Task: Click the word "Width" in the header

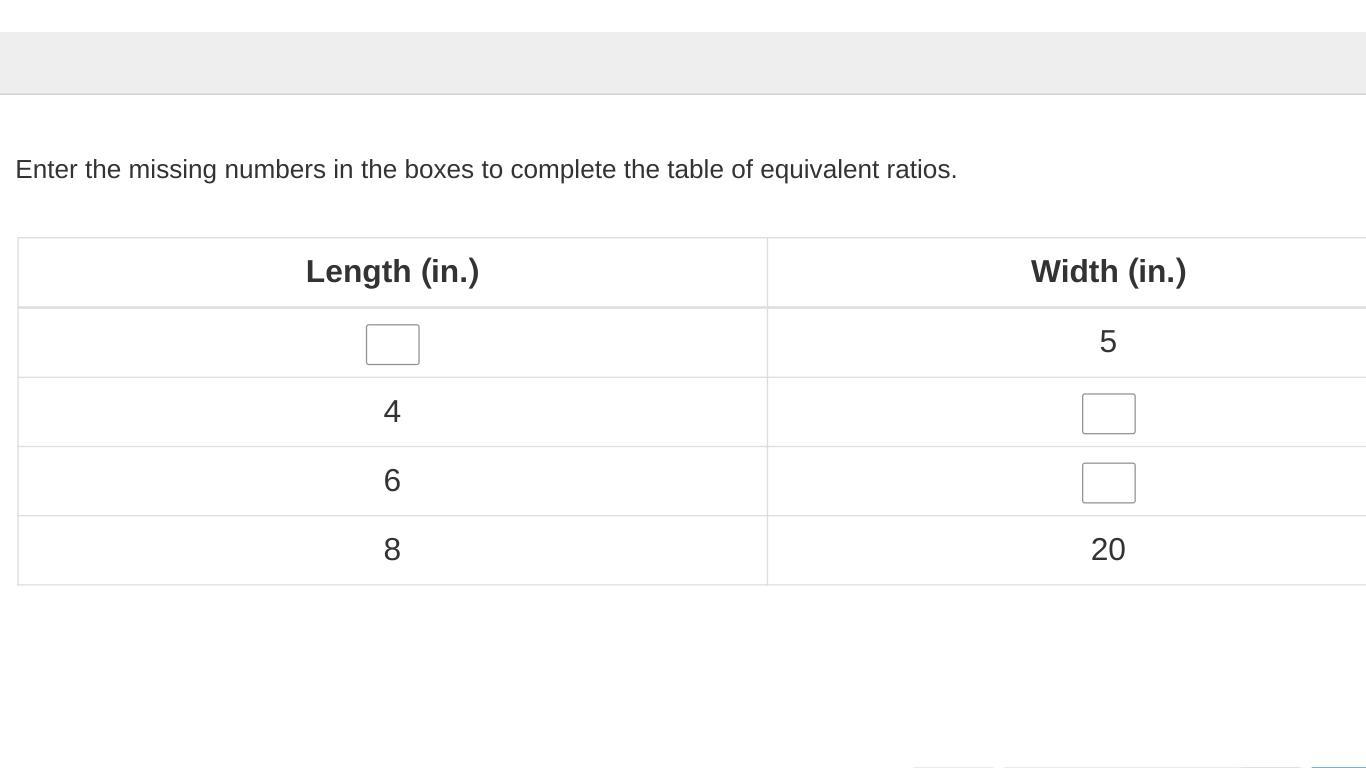Action: (1074, 271)
